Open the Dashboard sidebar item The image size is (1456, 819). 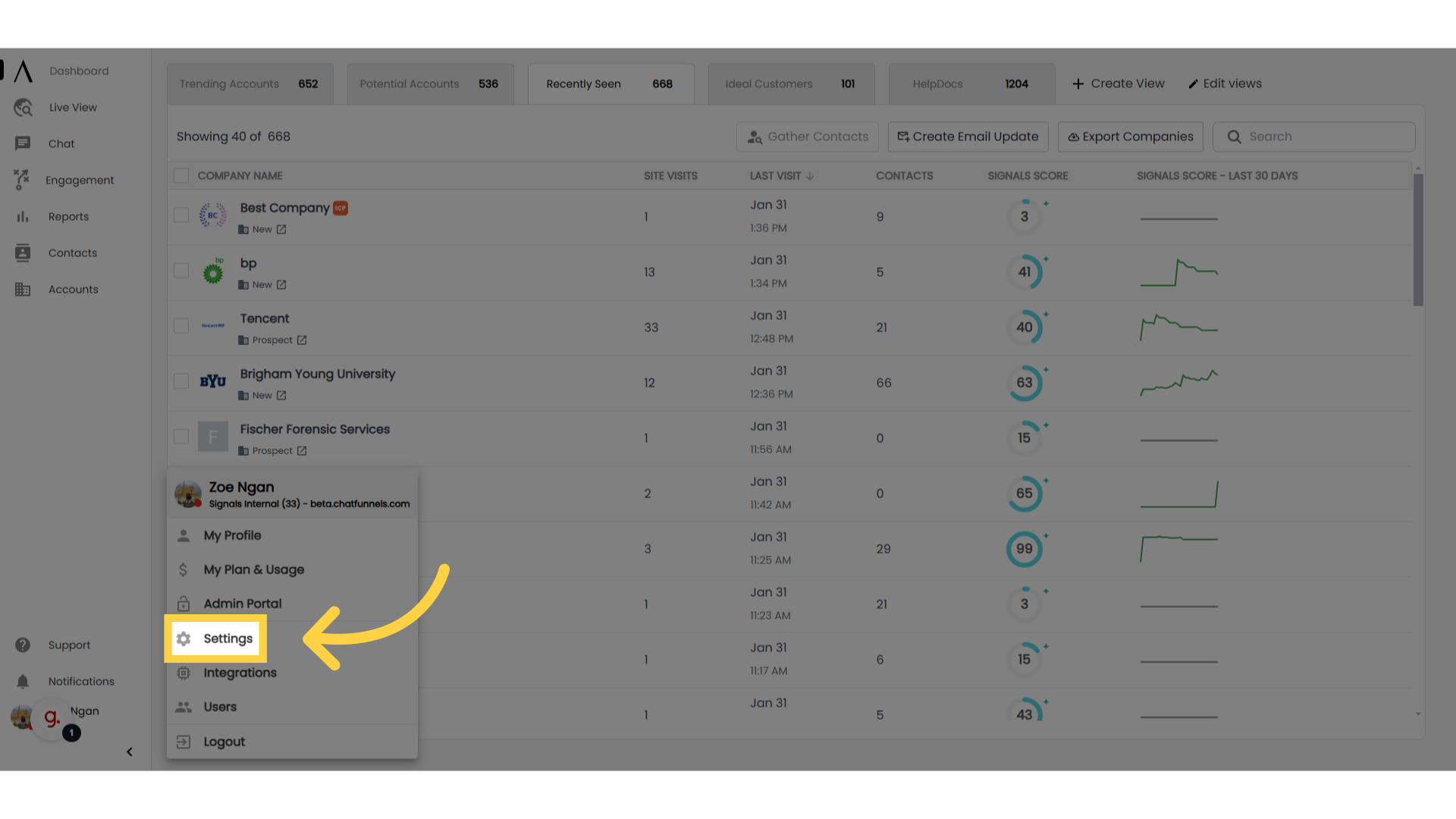(x=79, y=71)
